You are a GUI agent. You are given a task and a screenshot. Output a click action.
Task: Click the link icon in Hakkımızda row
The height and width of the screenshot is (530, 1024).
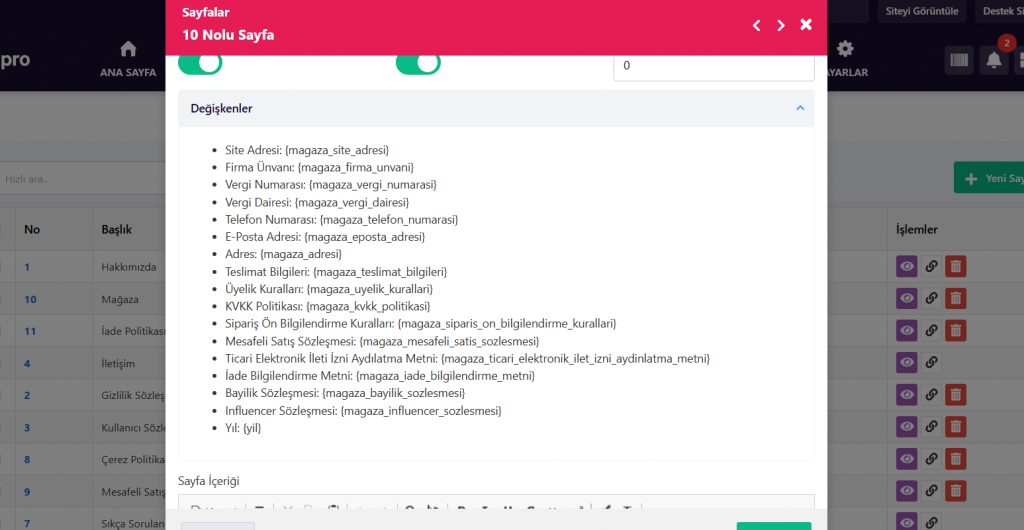931,266
